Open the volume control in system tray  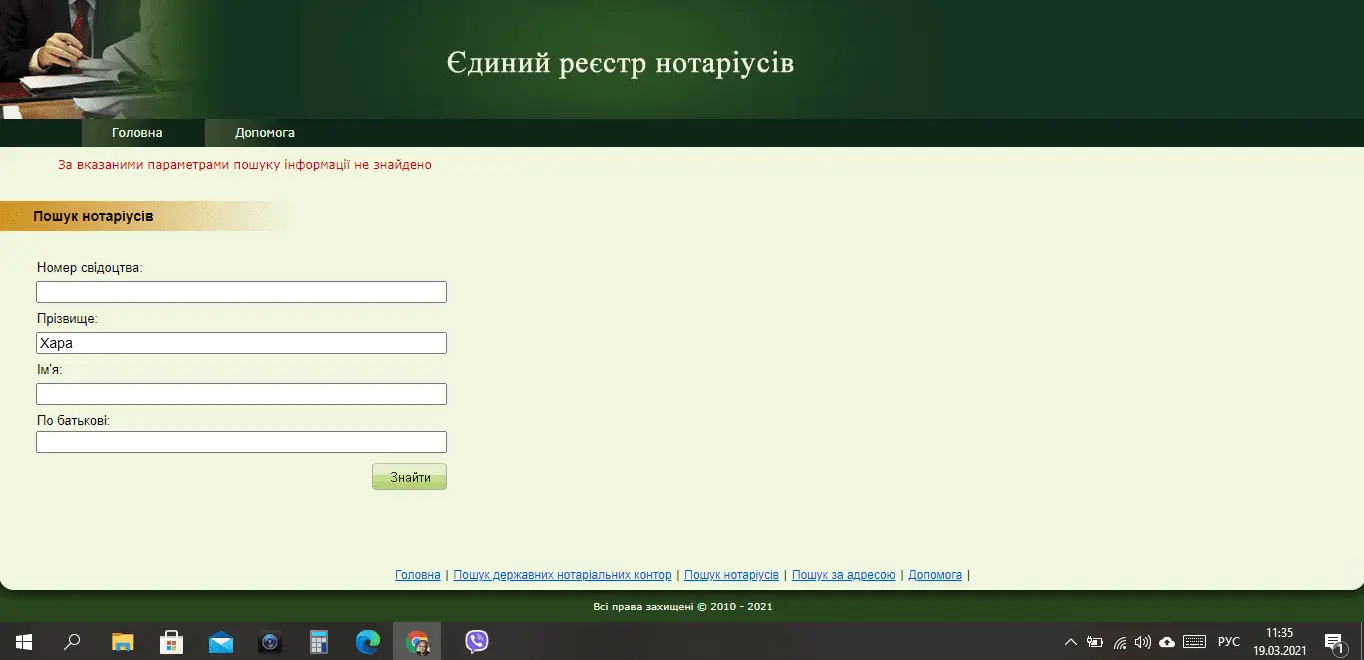[x=1141, y=641]
